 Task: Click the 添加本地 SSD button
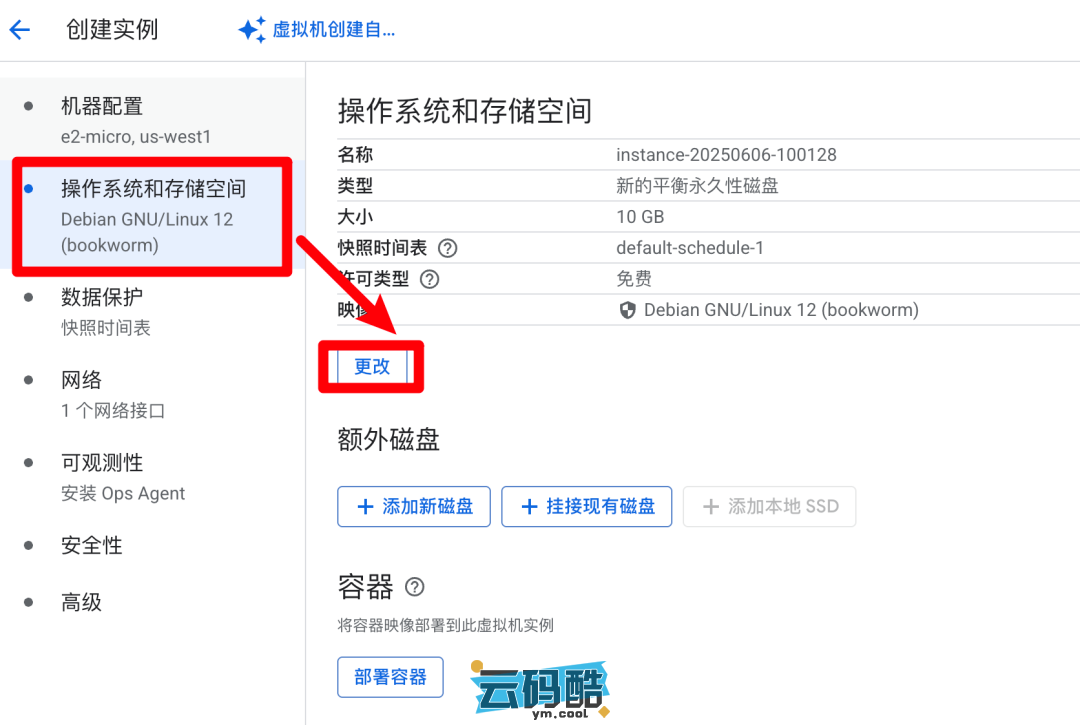[769, 507]
